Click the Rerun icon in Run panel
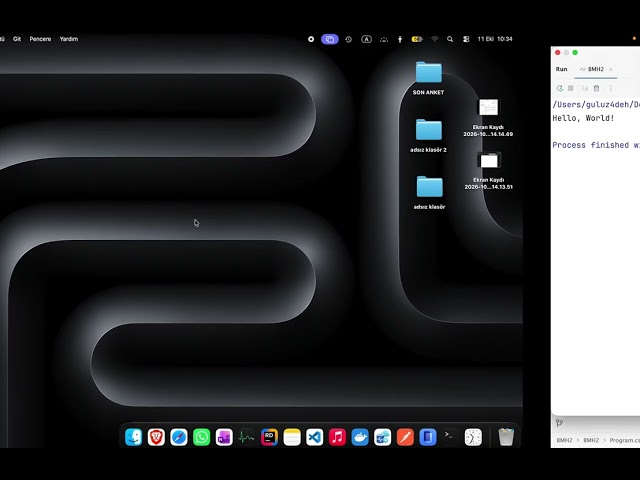Image resolution: width=640 pixels, height=480 pixels. pos(560,88)
